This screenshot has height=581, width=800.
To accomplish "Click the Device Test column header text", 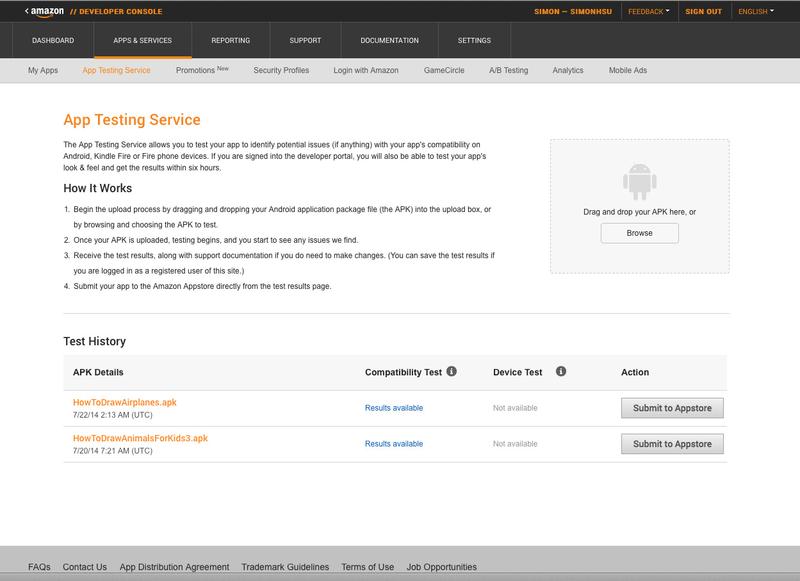I will pyautogui.click(x=517, y=372).
